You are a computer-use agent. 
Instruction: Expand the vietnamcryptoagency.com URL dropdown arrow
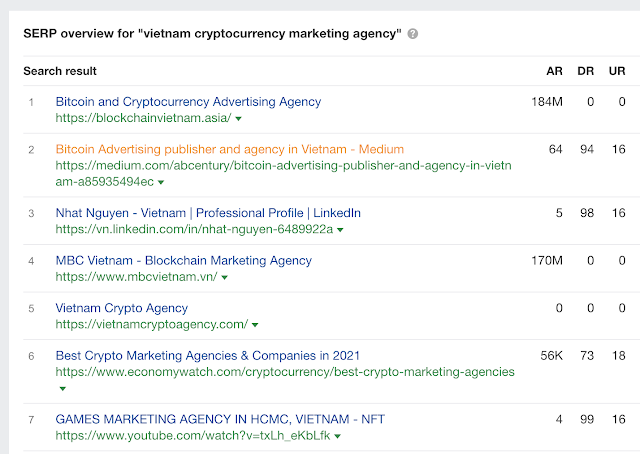pos(255,325)
